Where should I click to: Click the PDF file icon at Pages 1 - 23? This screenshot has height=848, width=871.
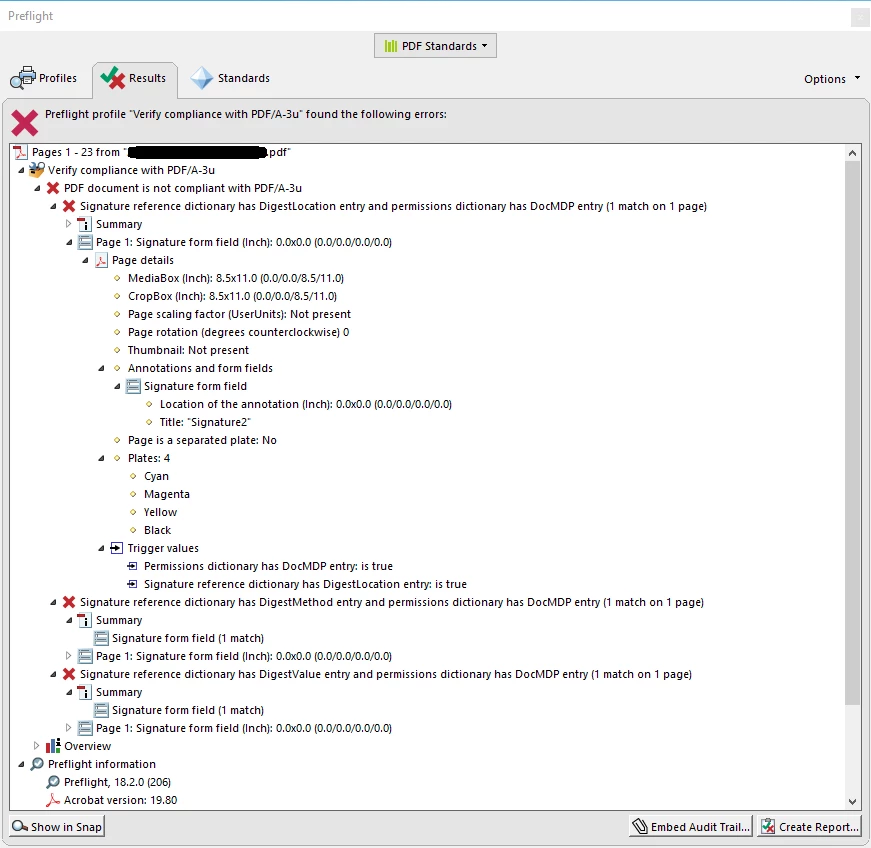tap(21, 152)
